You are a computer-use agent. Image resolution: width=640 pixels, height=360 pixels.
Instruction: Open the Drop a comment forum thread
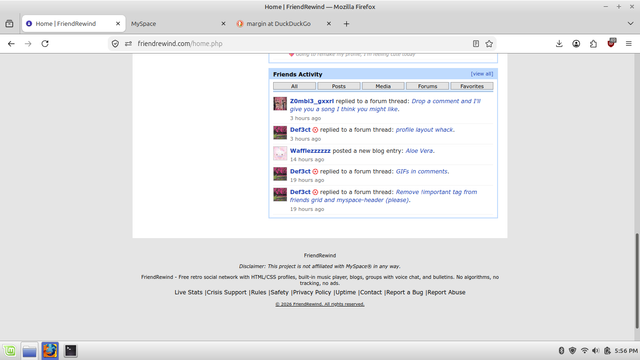385,105
